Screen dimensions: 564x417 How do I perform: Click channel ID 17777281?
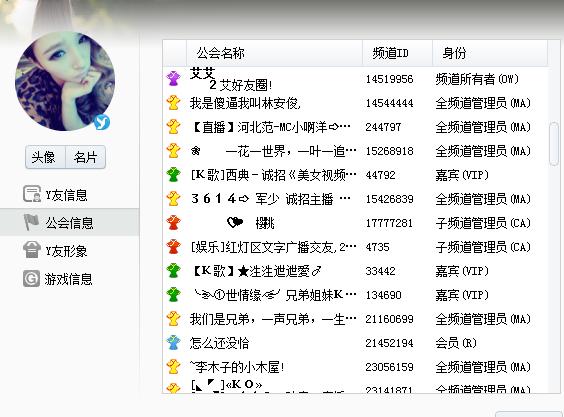pos(389,223)
